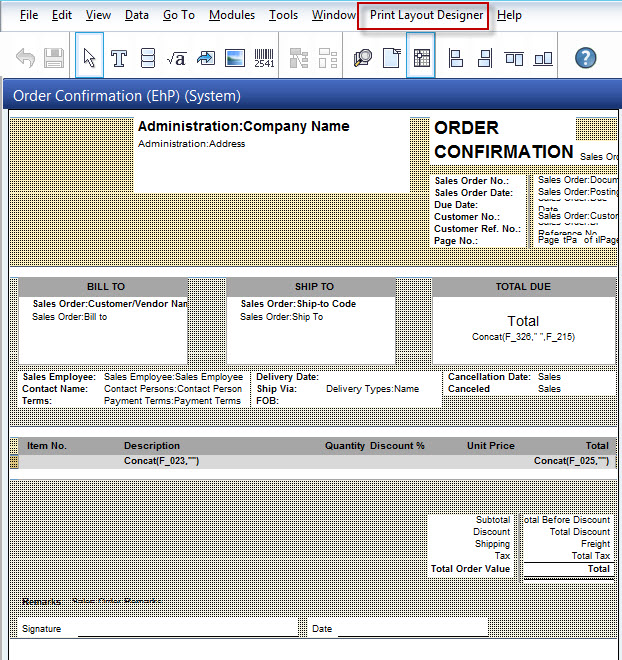Select the Total Order Value label
The image size is (622, 660).
(470, 569)
